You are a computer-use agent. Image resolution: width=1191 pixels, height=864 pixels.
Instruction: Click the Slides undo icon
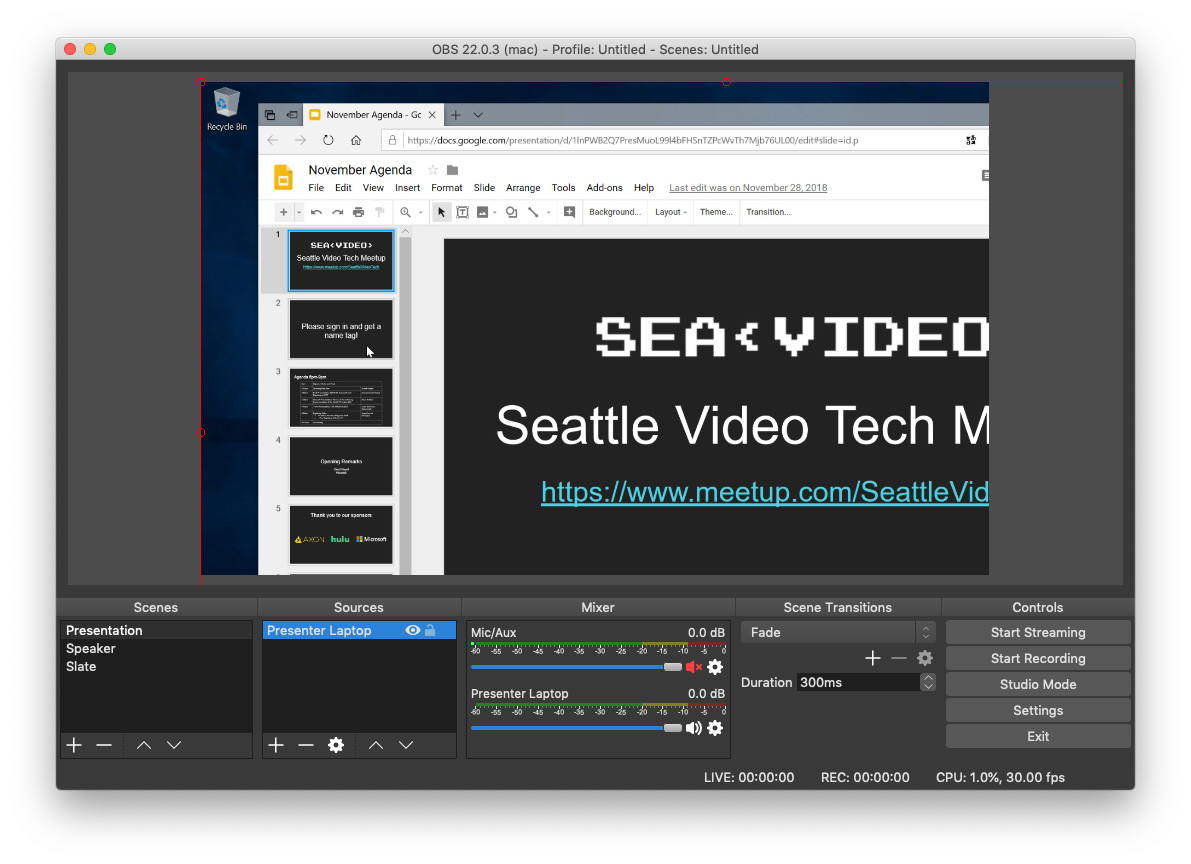pyautogui.click(x=317, y=212)
